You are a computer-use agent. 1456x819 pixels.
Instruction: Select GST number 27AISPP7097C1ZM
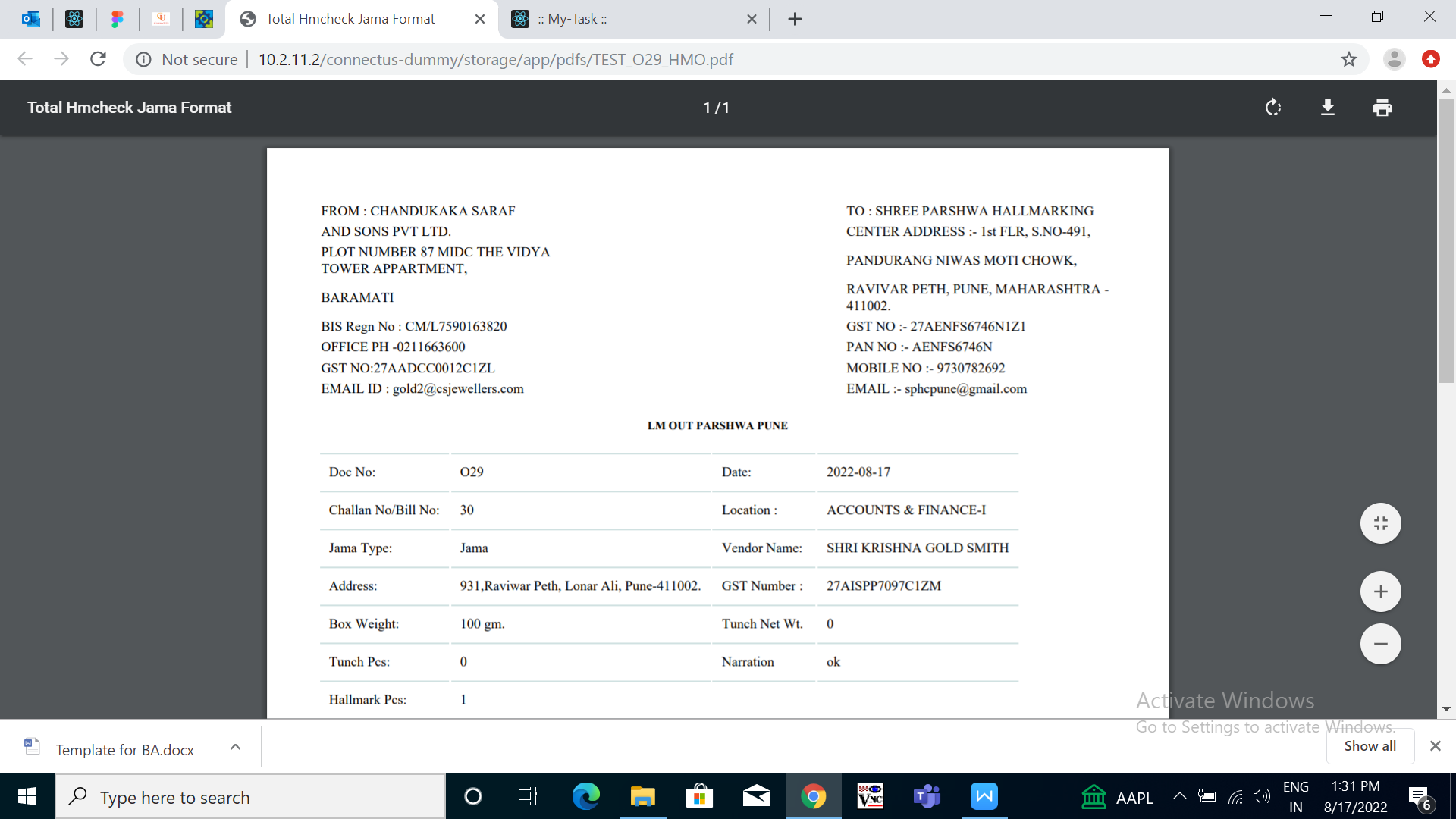(x=883, y=585)
